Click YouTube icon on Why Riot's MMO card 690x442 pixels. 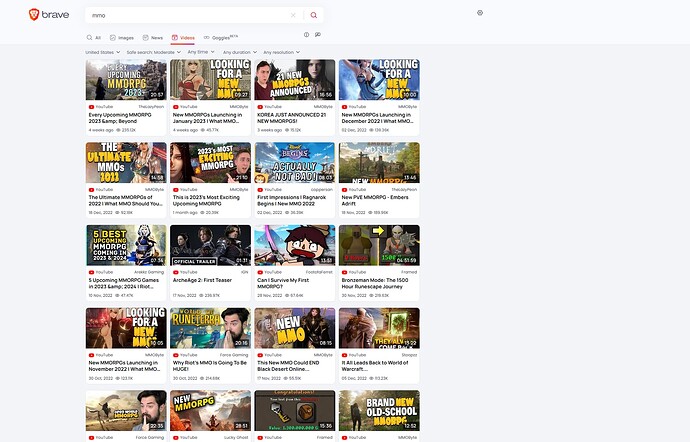tap(176, 355)
